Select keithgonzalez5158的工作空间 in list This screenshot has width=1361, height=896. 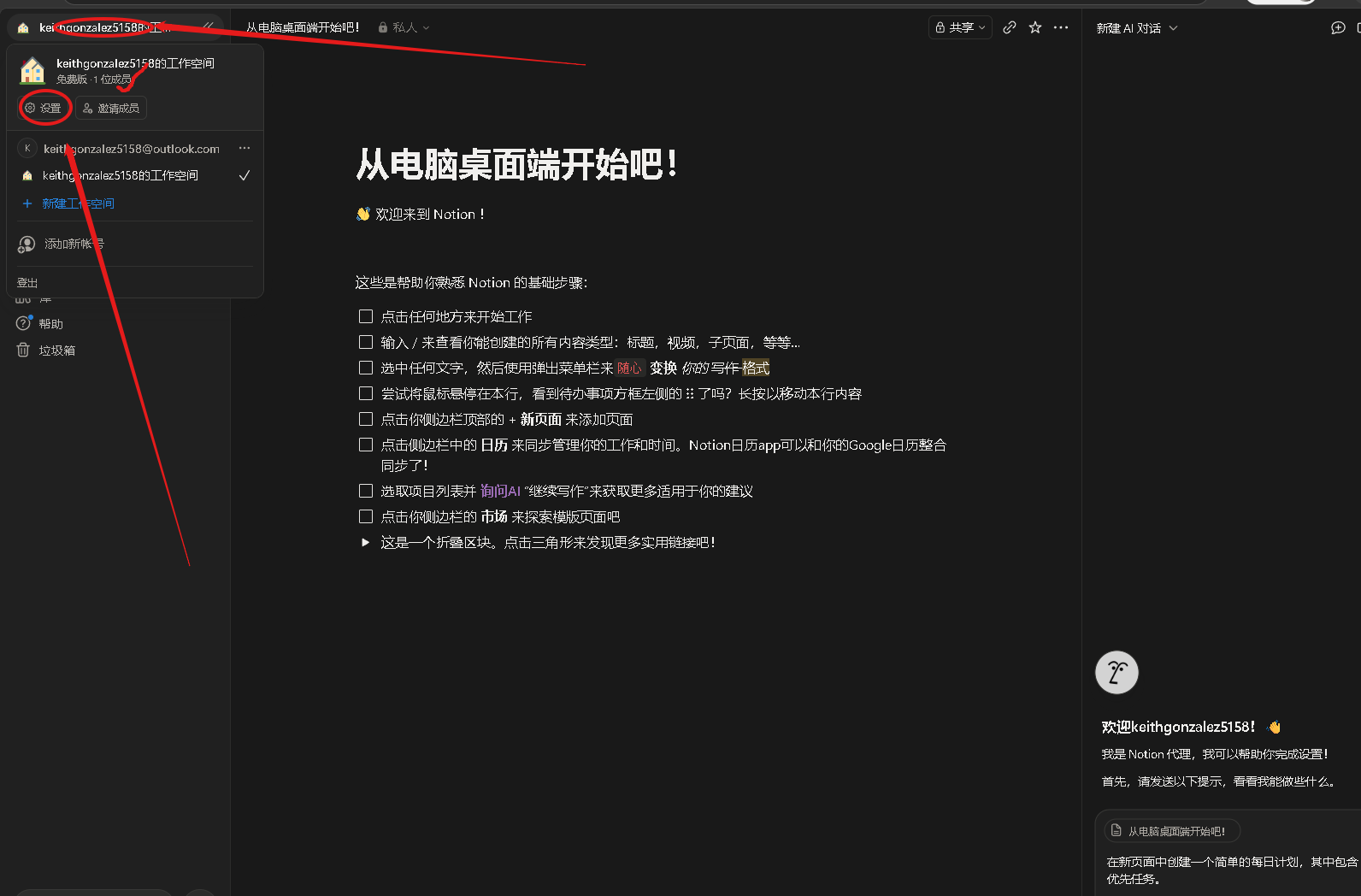click(135, 175)
